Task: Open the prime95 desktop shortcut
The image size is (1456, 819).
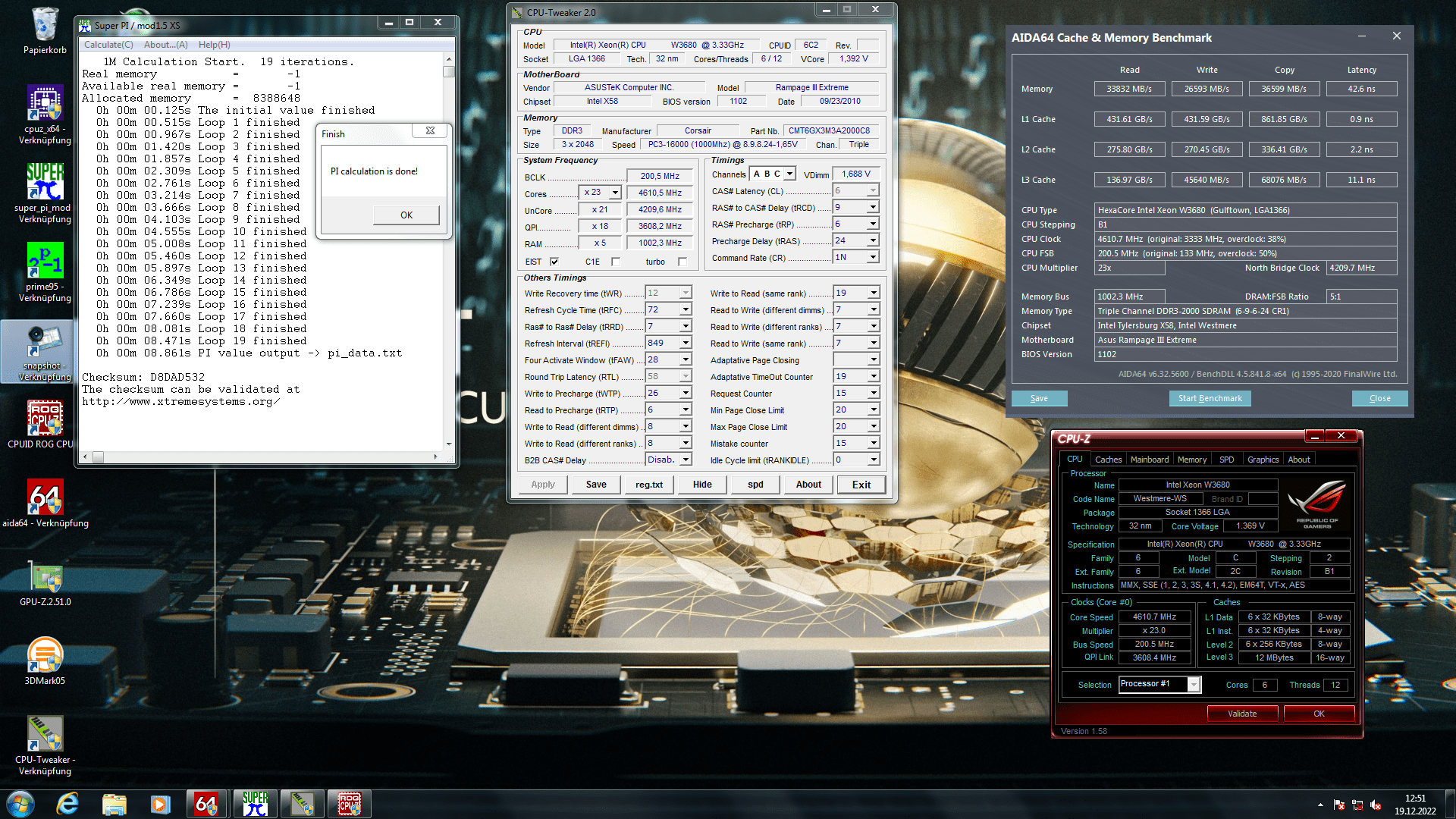Action: (45, 271)
